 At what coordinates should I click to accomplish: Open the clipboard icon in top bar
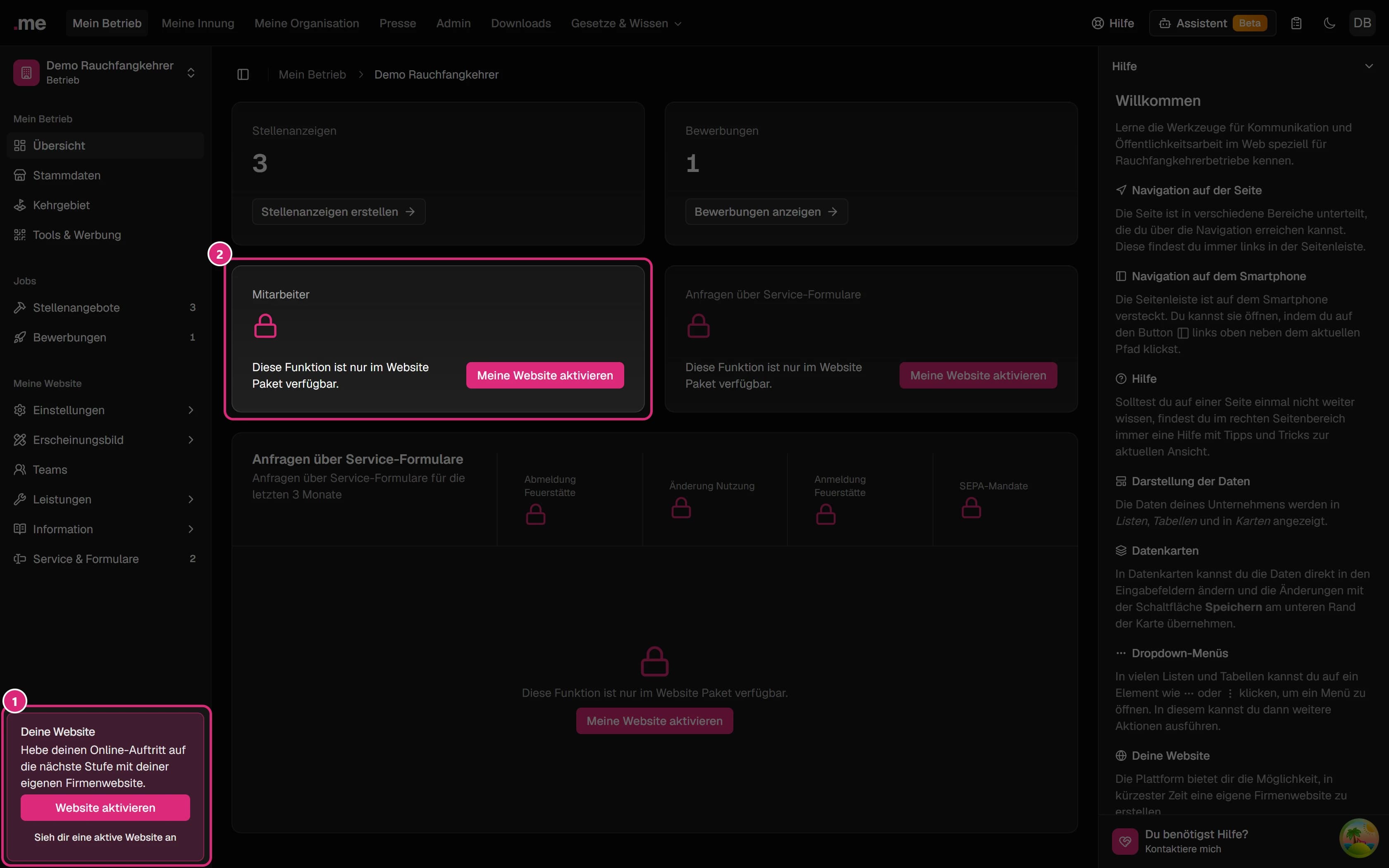click(1296, 24)
